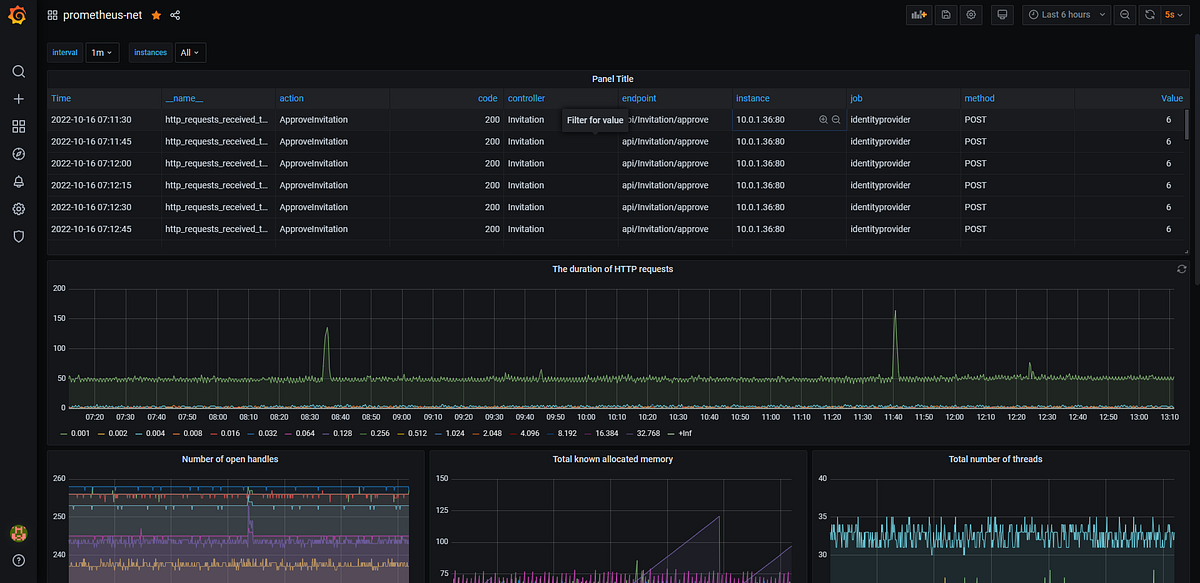Image resolution: width=1200 pixels, height=583 pixels.
Task: Open the interval 1m variable dropdown
Action: tap(103, 52)
